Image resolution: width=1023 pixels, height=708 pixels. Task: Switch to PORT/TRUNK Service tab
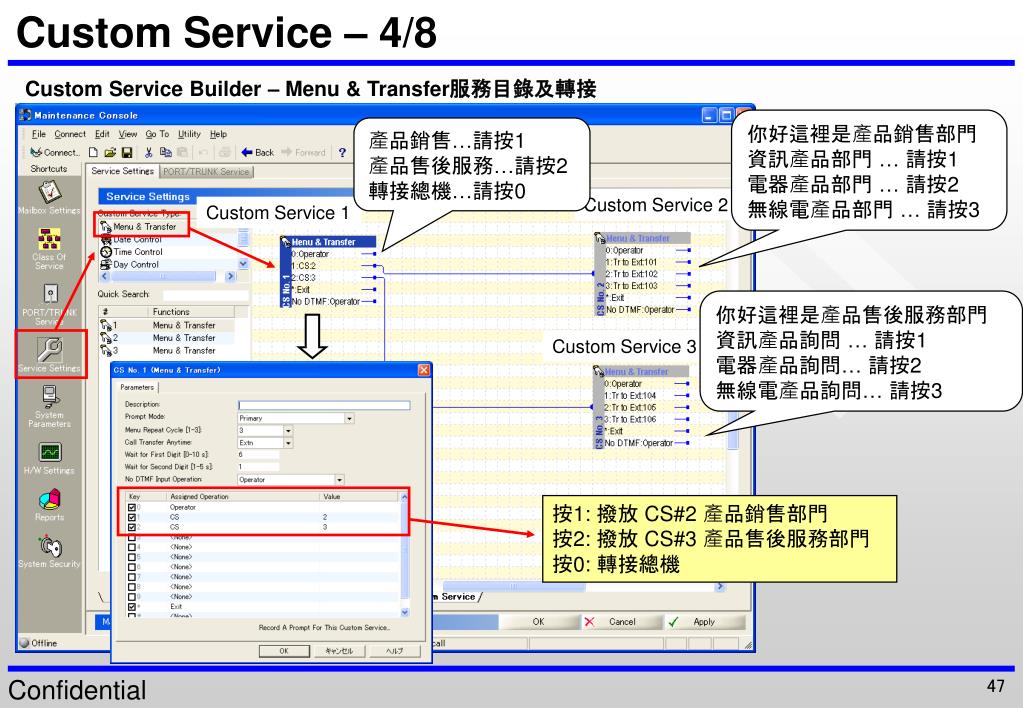(x=206, y=172)
